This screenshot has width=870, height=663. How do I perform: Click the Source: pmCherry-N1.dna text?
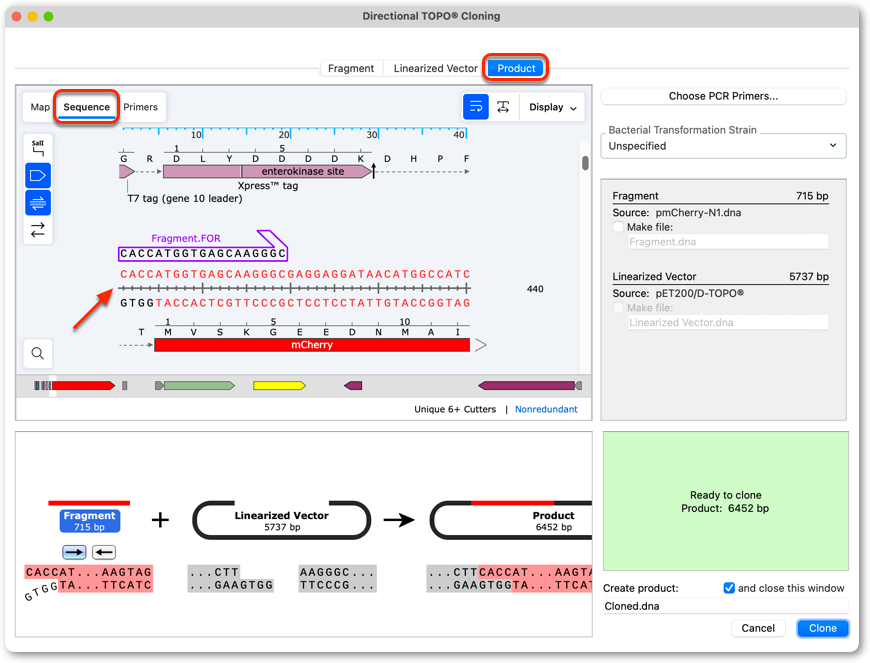676,212
